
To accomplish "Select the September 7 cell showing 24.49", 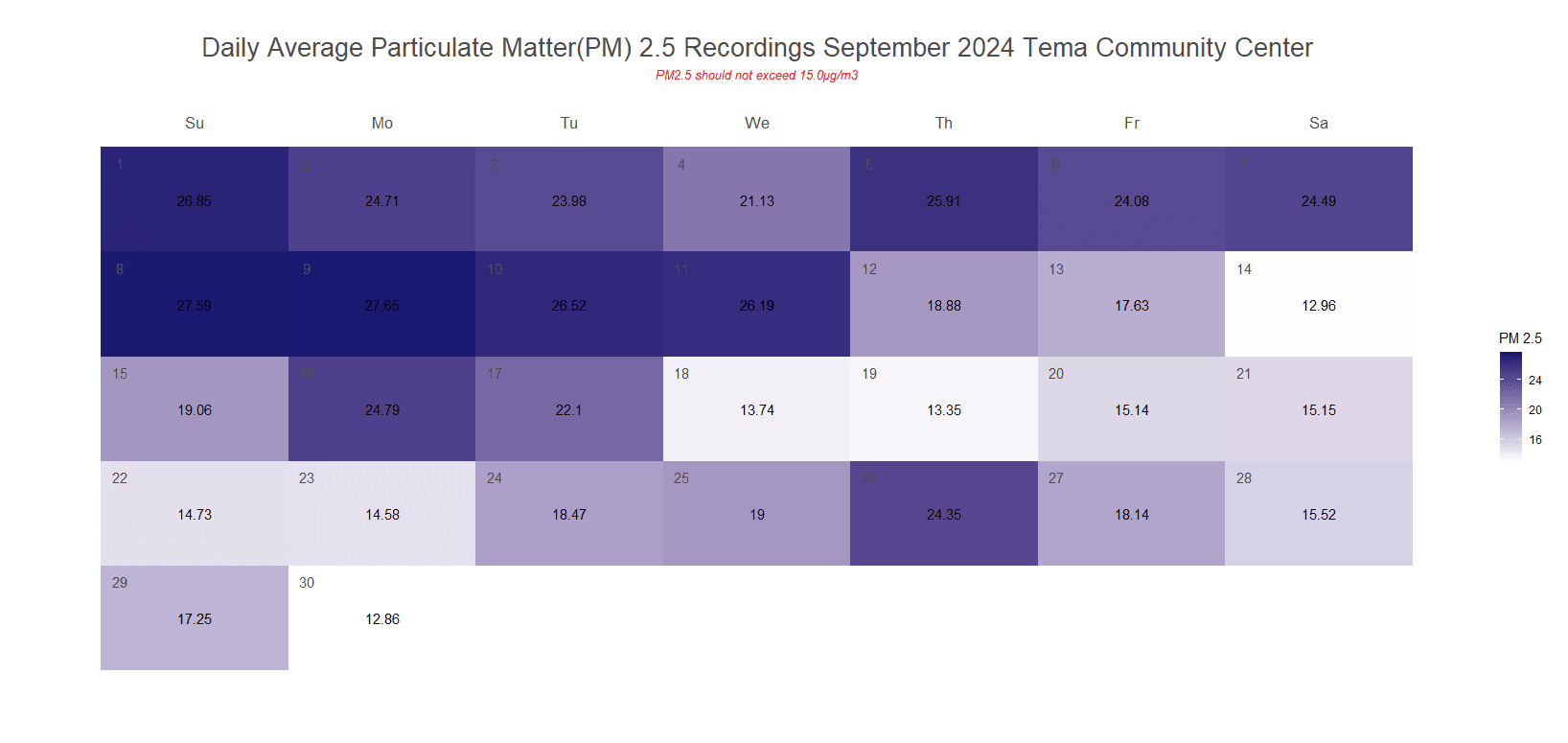I will [1318, 199].
